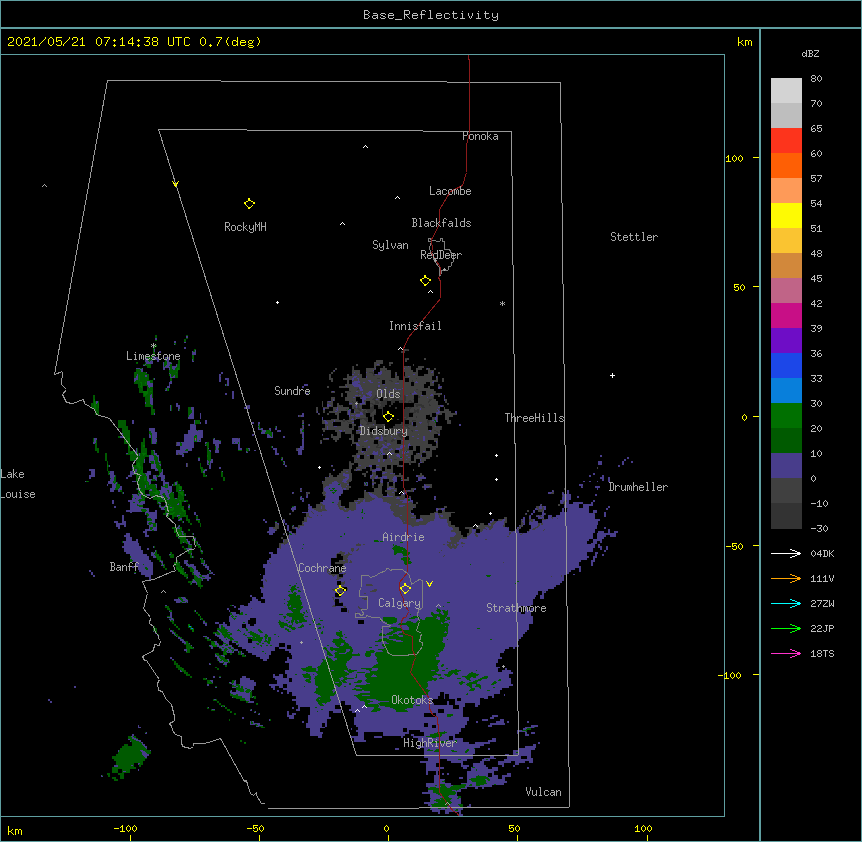Click the ThreeHills label

(x=535, y=418)
